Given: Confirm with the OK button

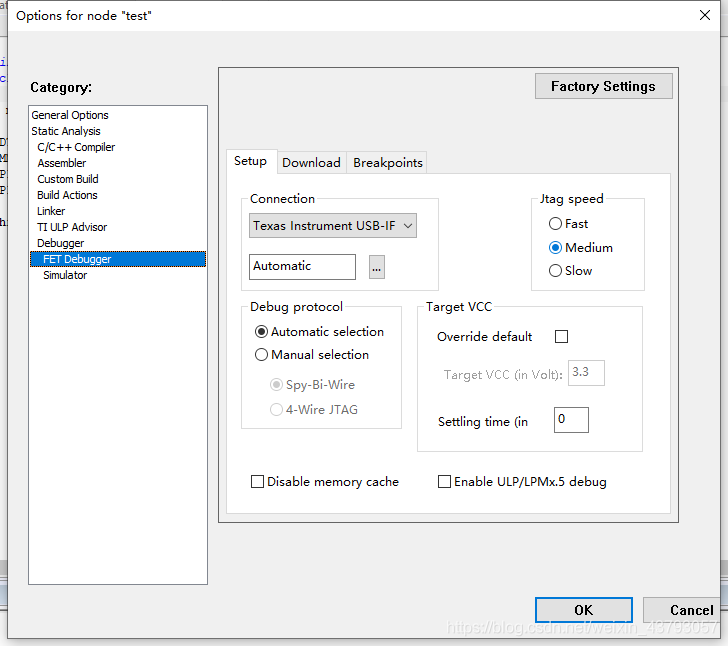Looking at the screenshot, I should [583, 610].
